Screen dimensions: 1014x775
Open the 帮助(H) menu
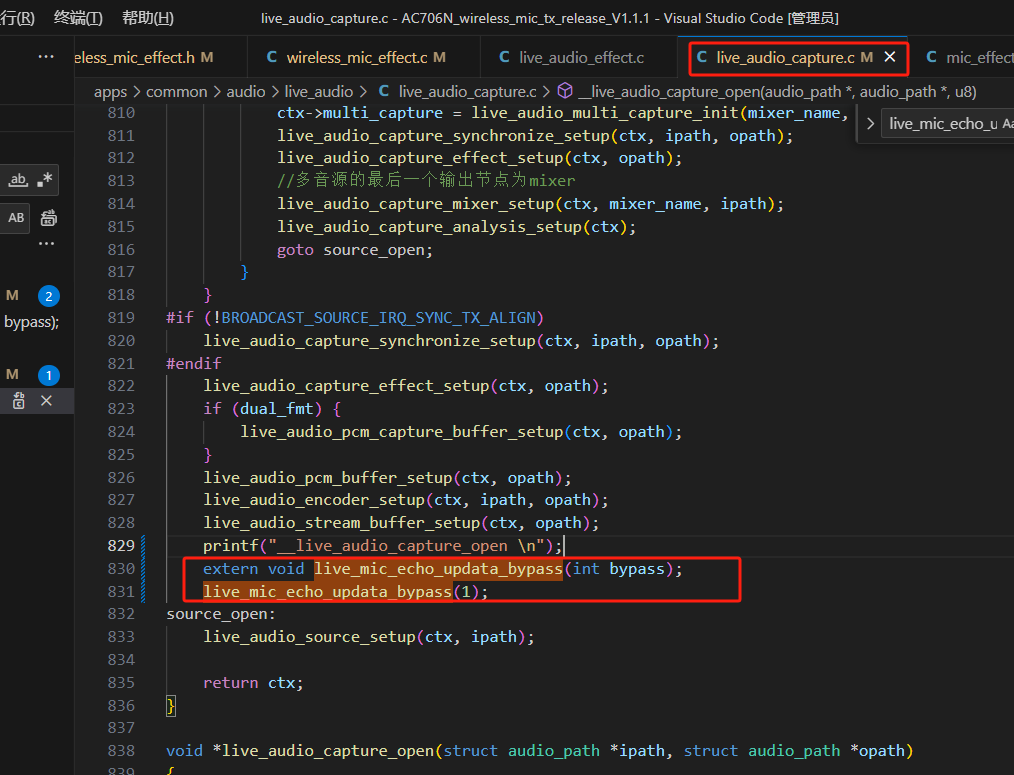147,17
